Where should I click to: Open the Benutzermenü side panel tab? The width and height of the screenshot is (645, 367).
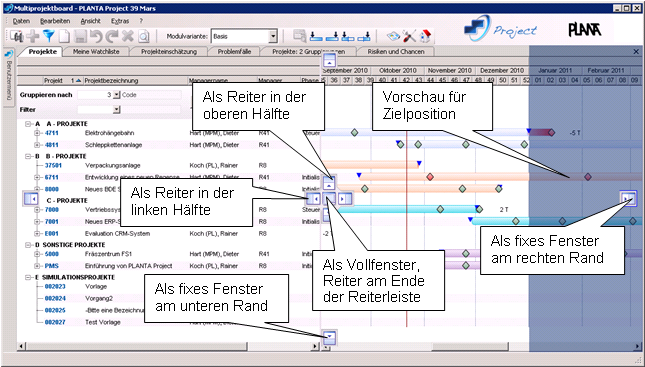9,78
